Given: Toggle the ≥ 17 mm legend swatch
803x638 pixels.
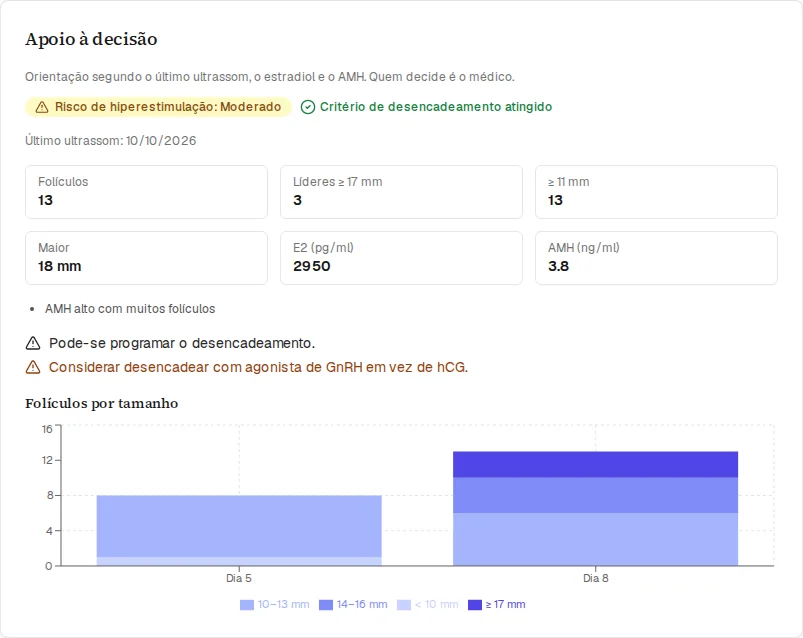Looking at the screenshot, I should pyautogui.click(x=475, y=605).
